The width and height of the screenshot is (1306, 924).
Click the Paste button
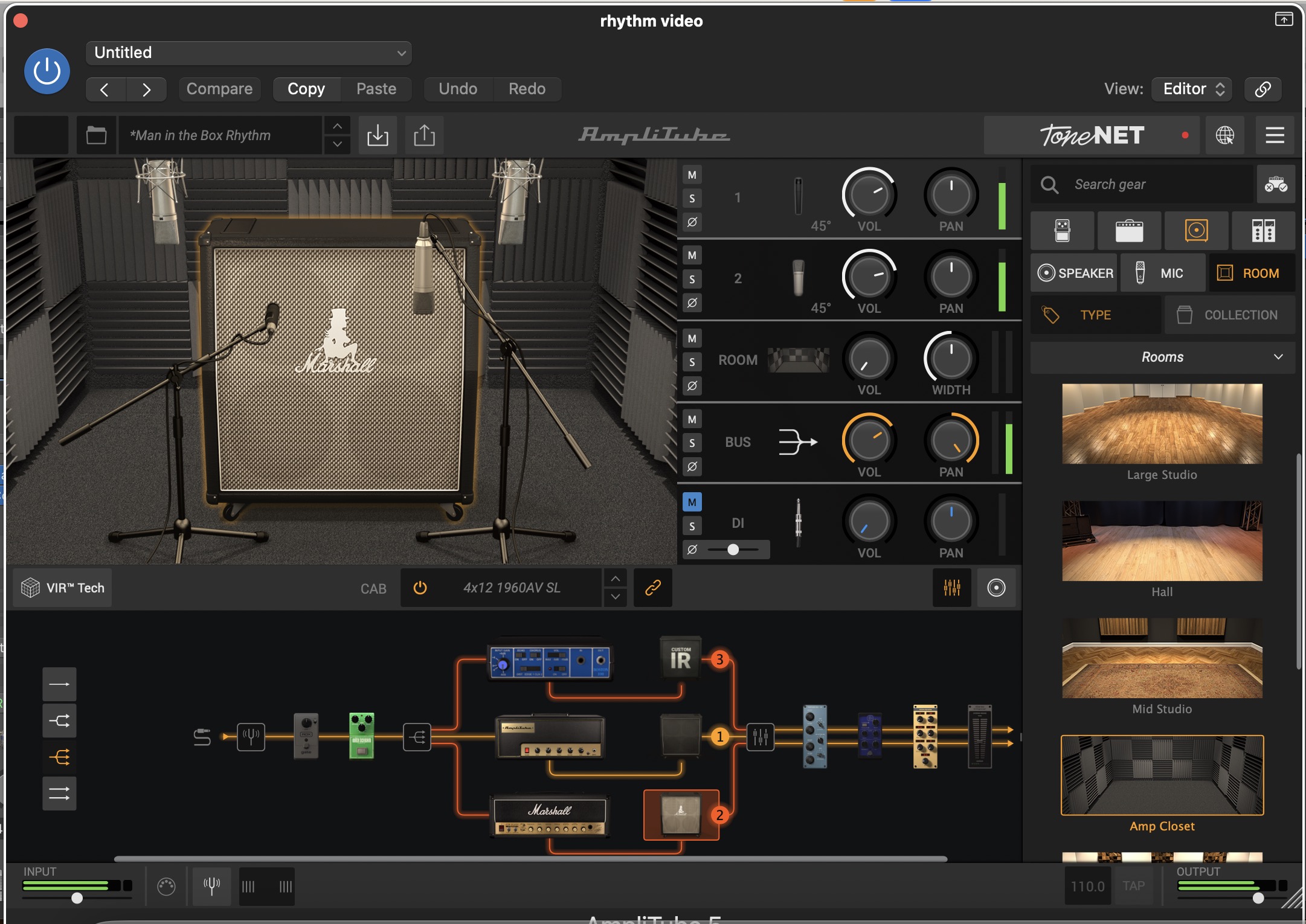pyautogui.click(x=376, y=89)
